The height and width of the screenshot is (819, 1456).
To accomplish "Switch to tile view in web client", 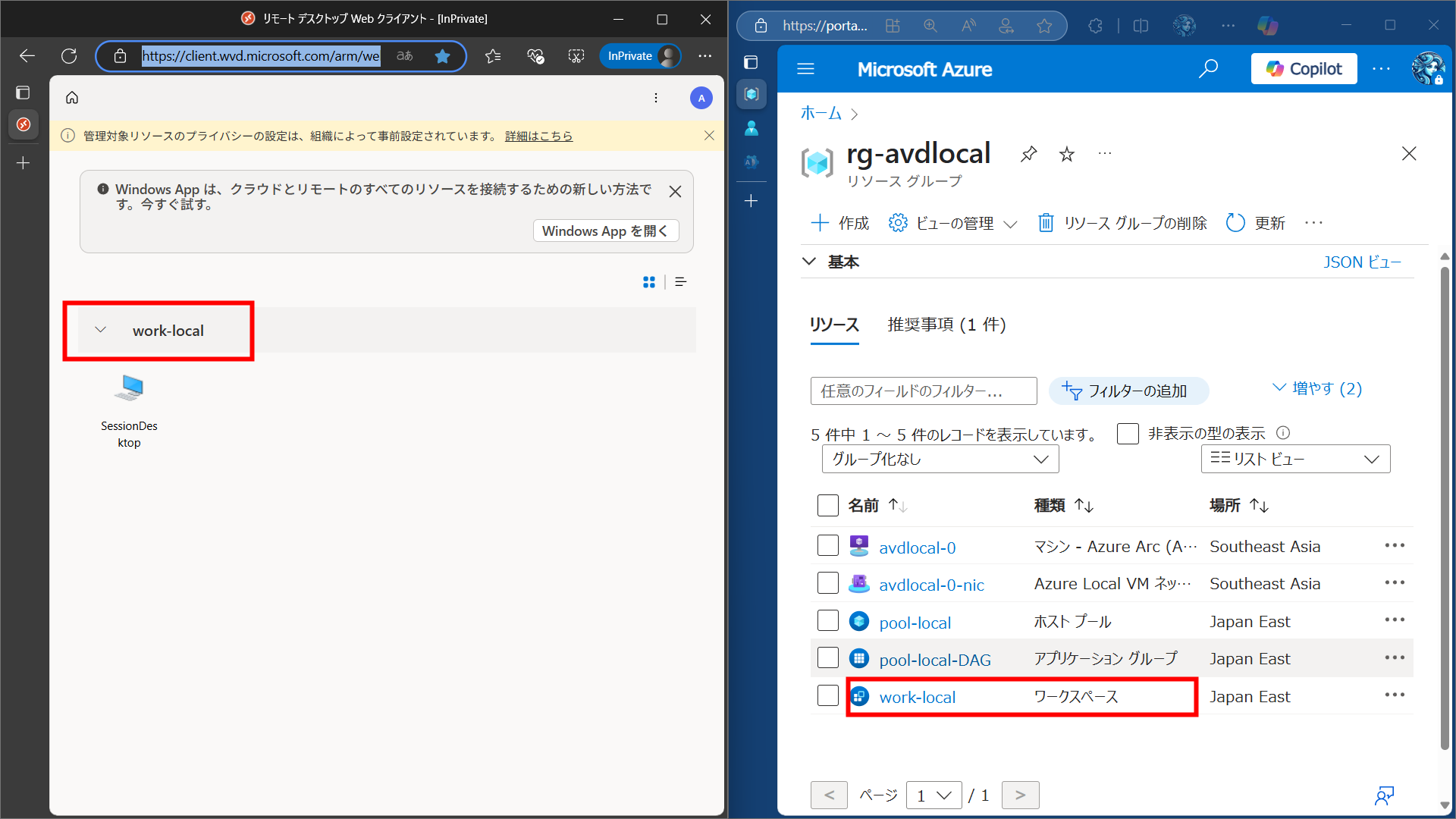I will pos(649,282).
